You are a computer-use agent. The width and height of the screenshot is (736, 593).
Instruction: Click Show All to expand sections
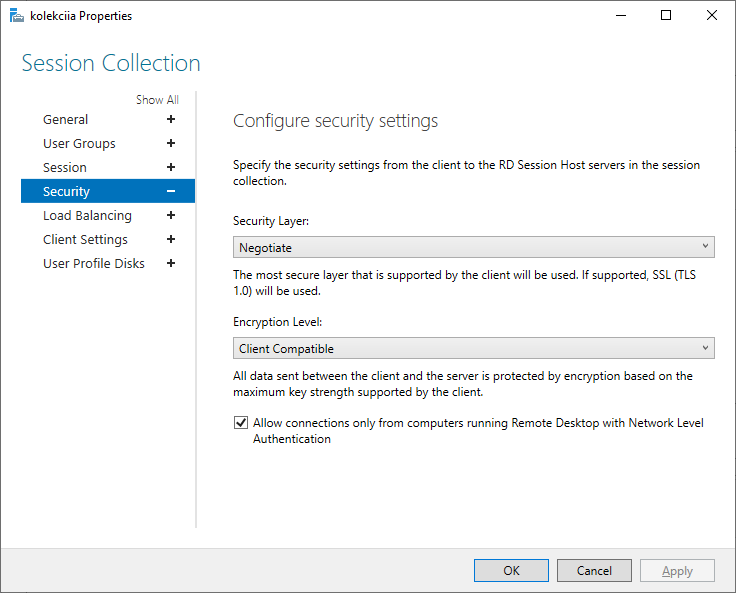click(x=157, y=100)
